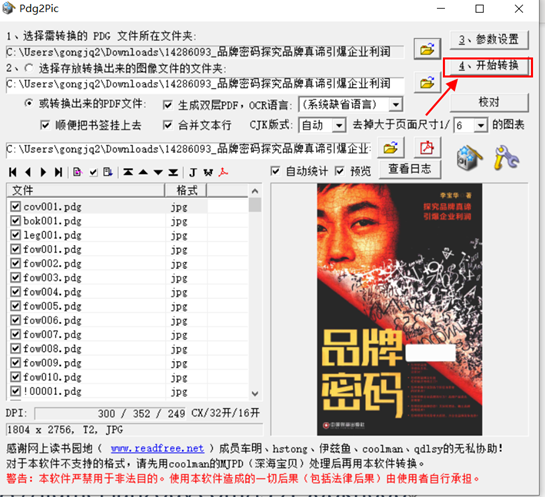The image size is (545, 497).
Task: Select the fow007.pdg file row
Action: 127,334
